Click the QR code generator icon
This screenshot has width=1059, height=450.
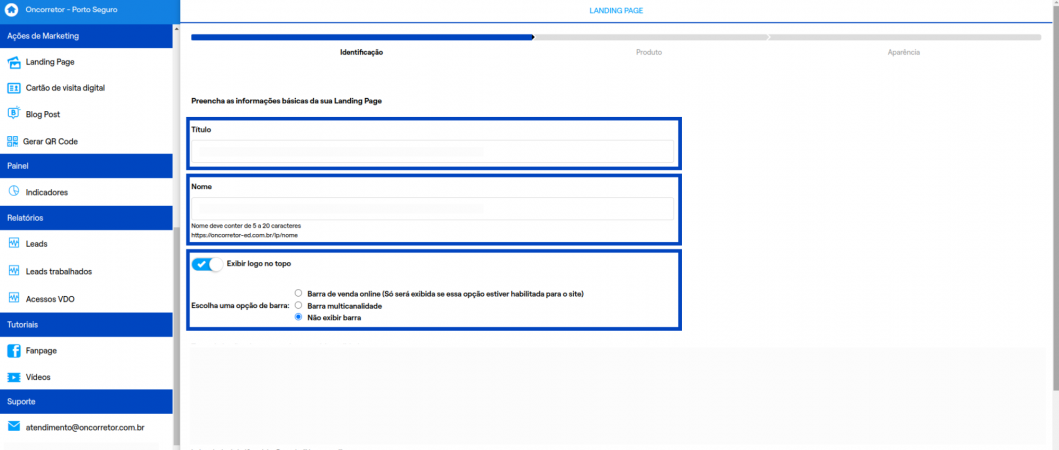click(14, 141)
